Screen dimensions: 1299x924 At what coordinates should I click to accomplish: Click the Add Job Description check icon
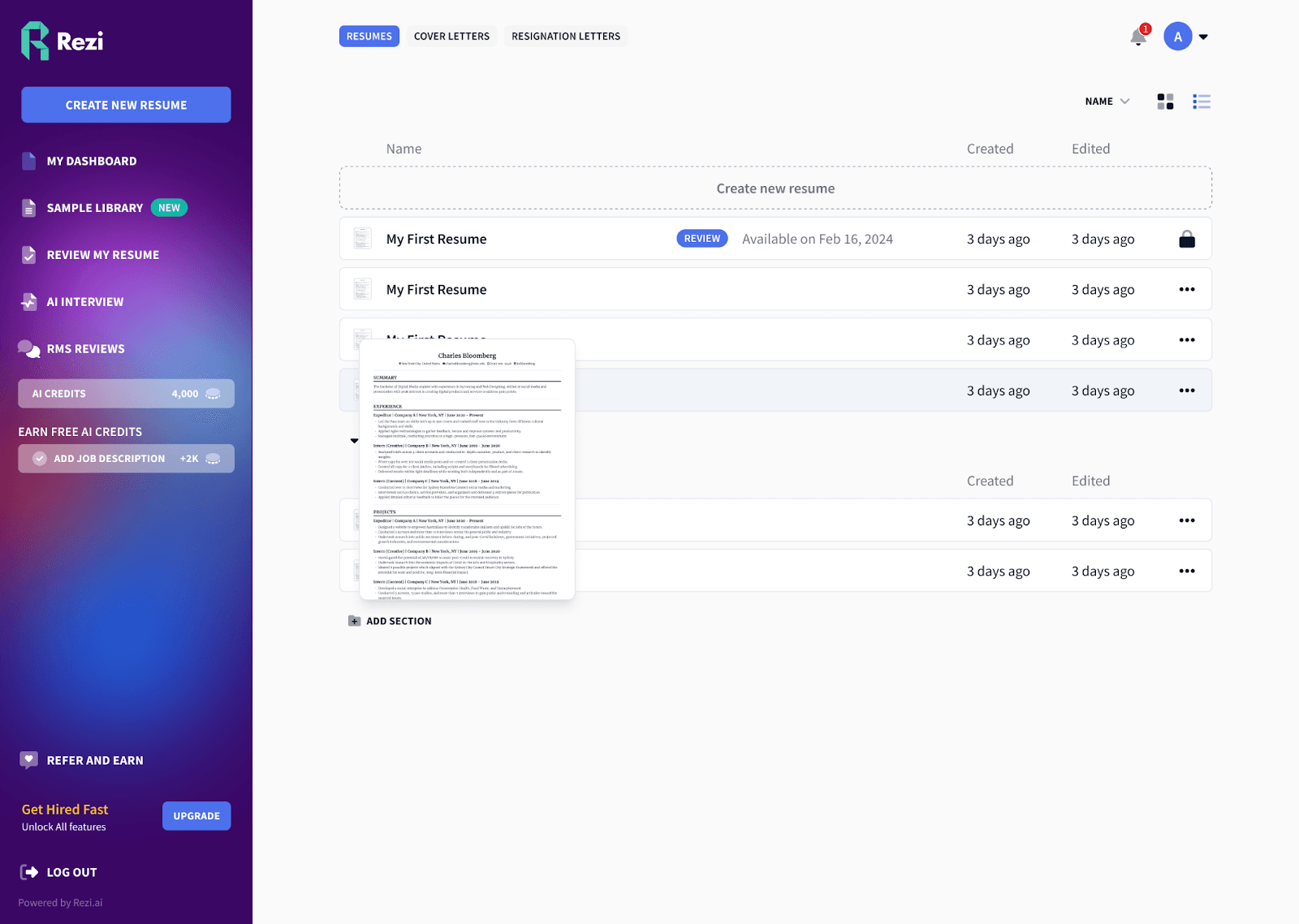(x=40, y=459)
